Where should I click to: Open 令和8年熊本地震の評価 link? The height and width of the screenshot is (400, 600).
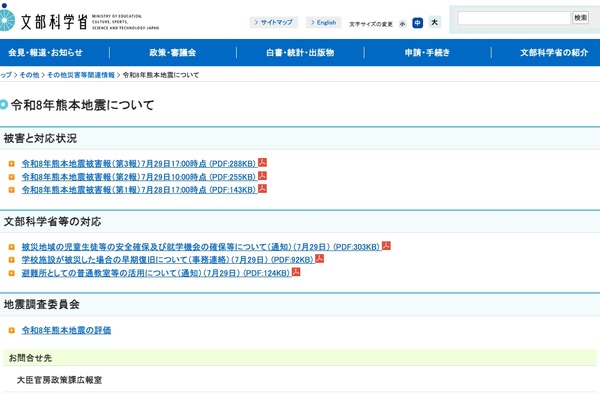(x=66, y=330)
